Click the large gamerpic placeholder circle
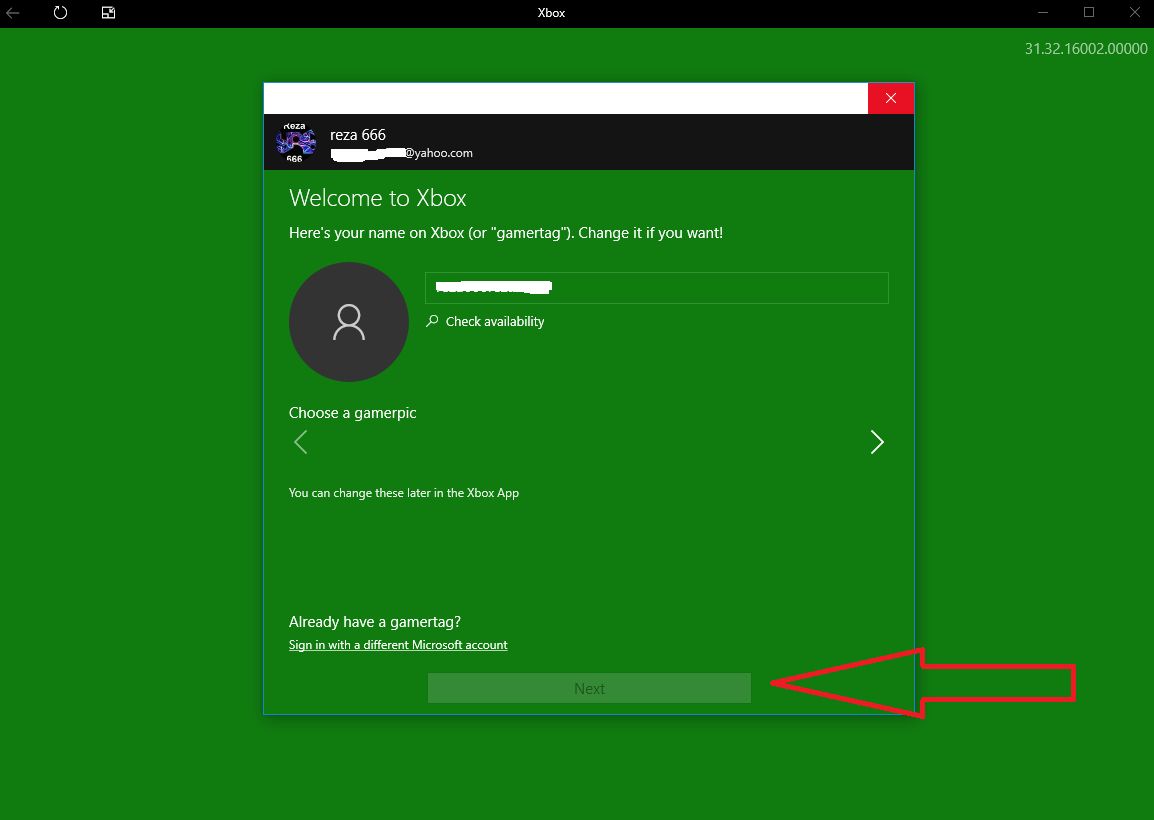The image size is (1154, 820). [349, 322]
